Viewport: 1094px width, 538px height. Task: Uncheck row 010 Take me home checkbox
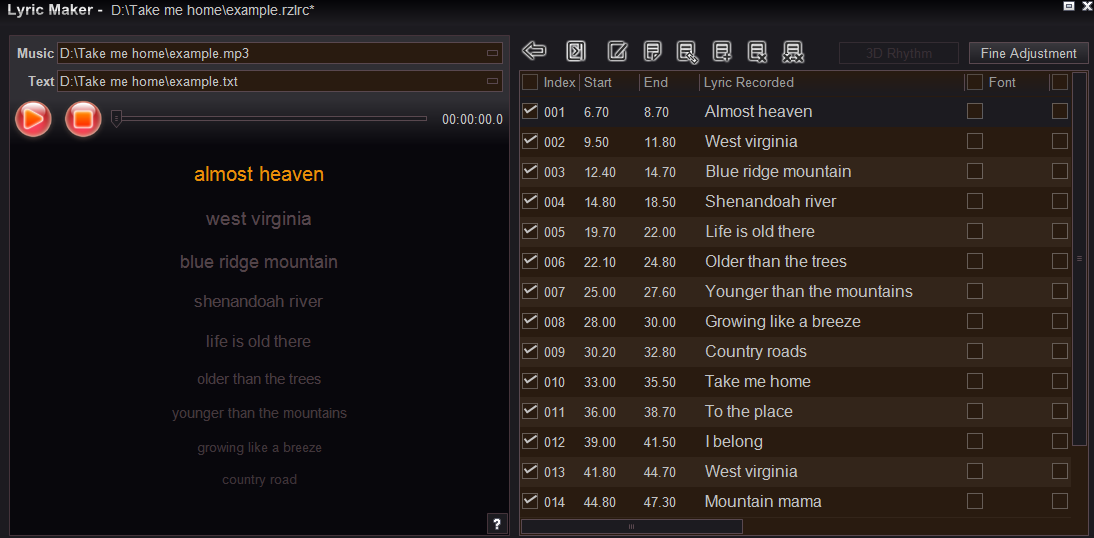pos(530,381)
